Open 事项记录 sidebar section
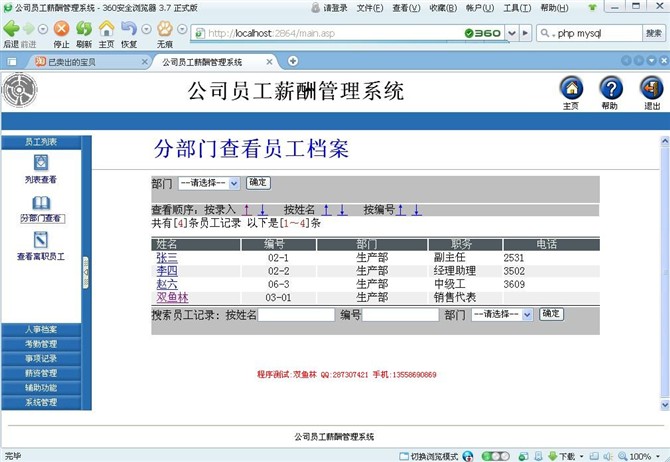 click(x=41, y=359)
